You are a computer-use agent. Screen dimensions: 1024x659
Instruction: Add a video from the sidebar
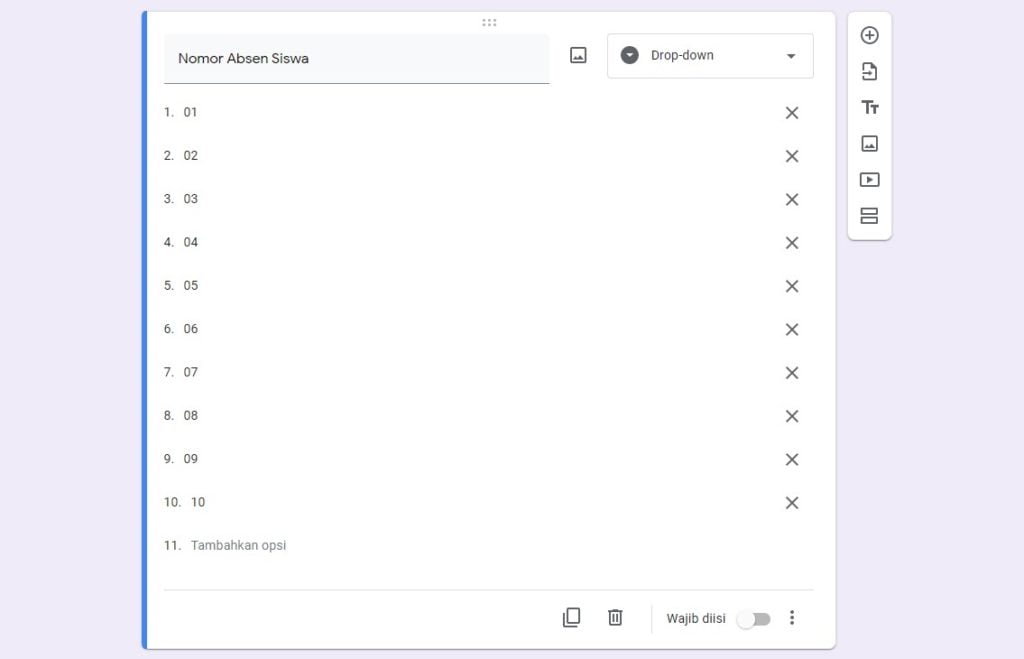[869, 180]
